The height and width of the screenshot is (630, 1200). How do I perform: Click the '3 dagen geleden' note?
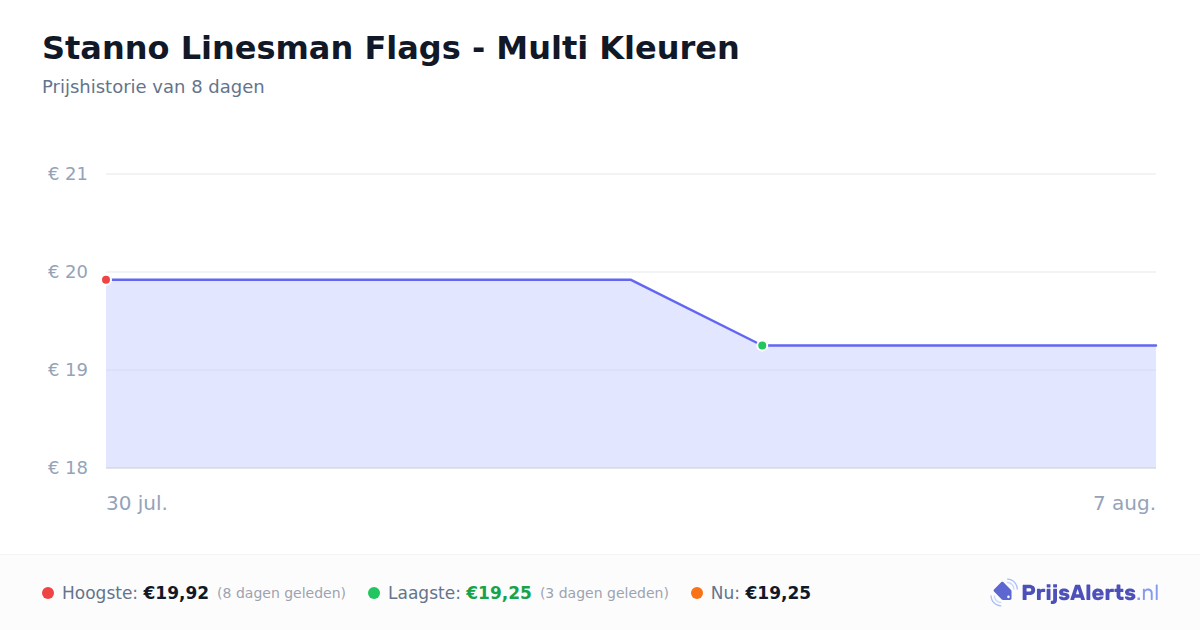coord(604,593)
